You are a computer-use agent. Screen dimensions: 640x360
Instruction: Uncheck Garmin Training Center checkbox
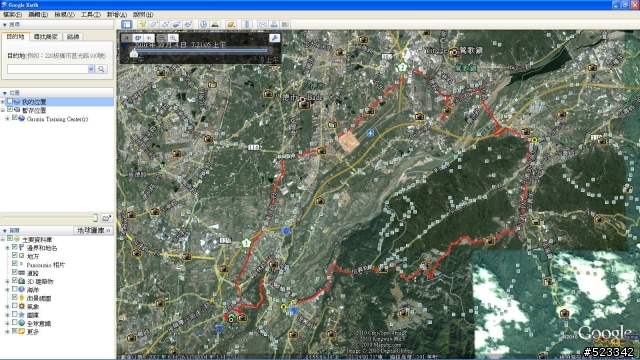tap(15, 118)
